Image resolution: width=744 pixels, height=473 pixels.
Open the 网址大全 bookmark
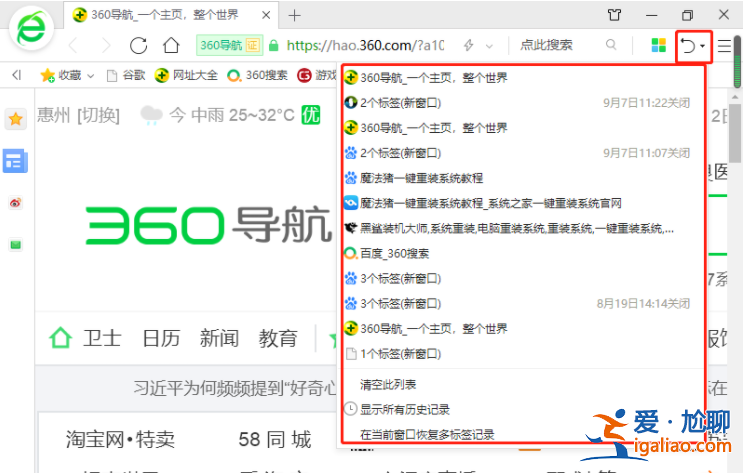[186, 75]
